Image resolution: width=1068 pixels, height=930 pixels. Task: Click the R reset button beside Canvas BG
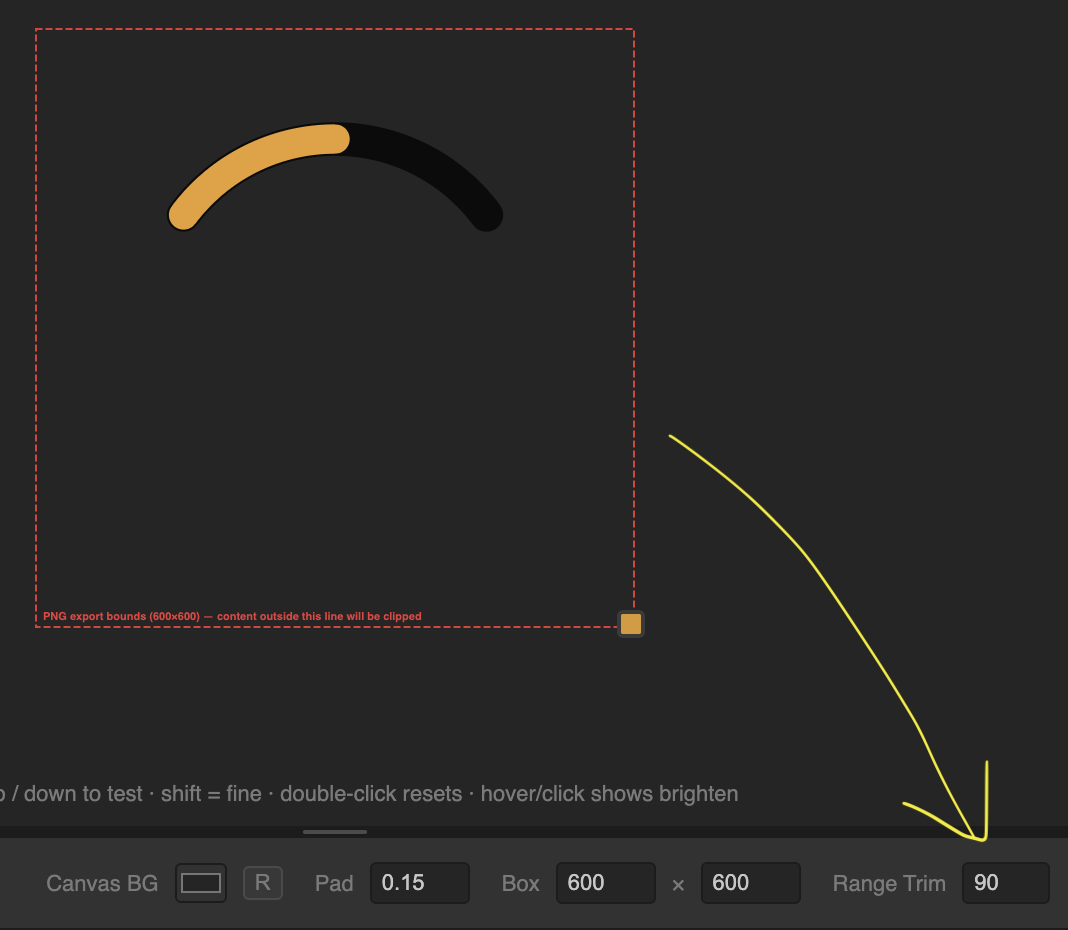(263, 883)
